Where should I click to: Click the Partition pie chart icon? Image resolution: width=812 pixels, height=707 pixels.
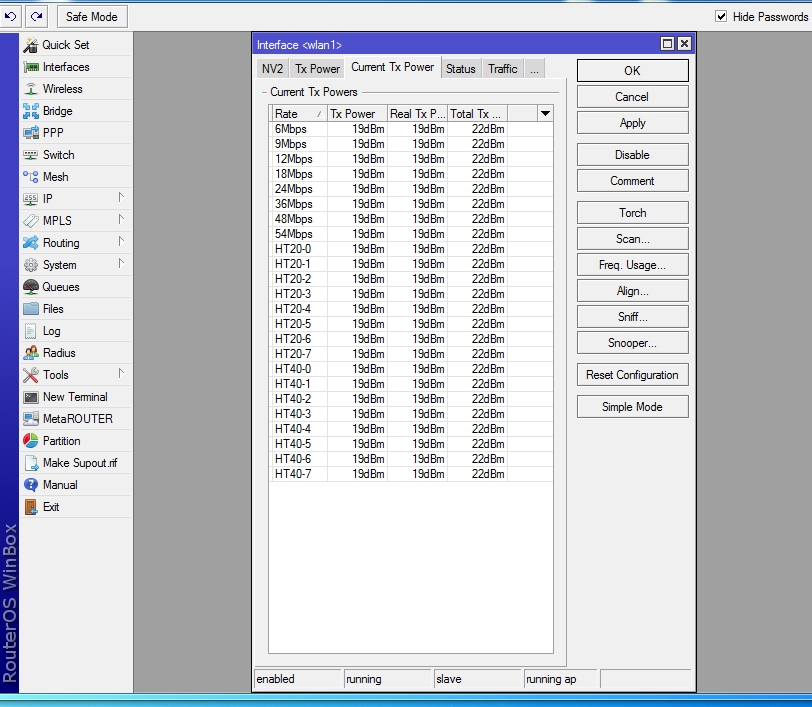point(31,441)
